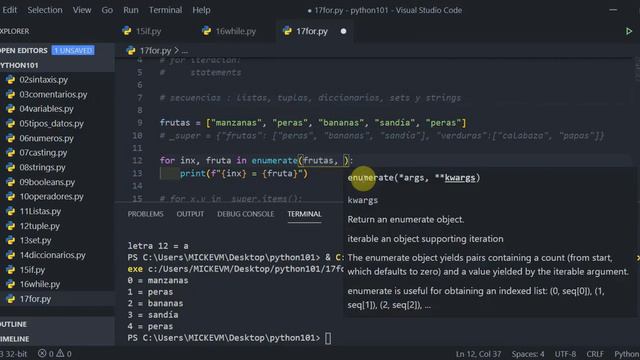Click the enumerate call on line 12
Image resolution: width=640 pixels, height=360 pixels.
tap(274, 160)
